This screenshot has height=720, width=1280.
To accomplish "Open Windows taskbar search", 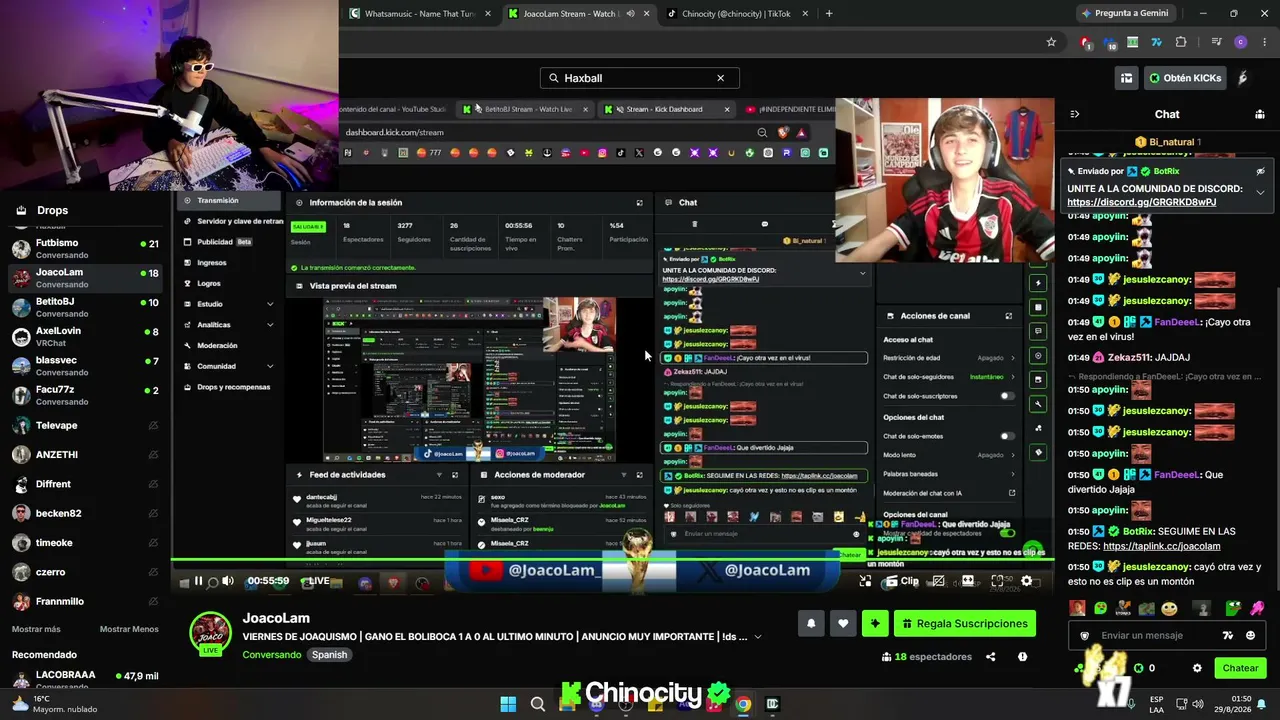I will pyautogui.click(x=538, y=704).
